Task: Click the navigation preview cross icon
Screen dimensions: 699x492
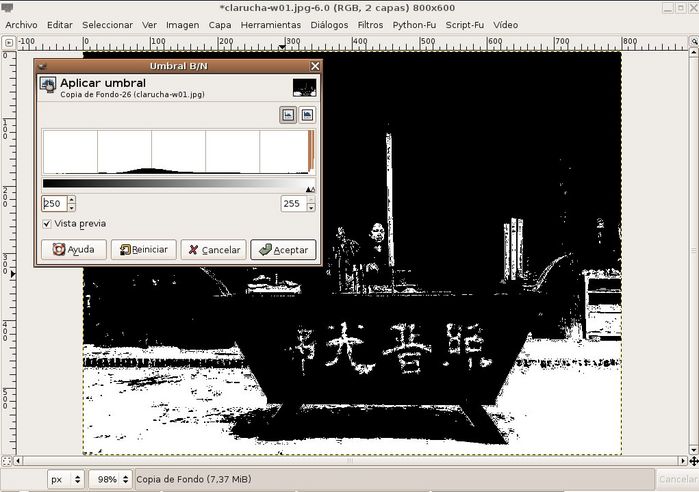Action: pos(694,461)
